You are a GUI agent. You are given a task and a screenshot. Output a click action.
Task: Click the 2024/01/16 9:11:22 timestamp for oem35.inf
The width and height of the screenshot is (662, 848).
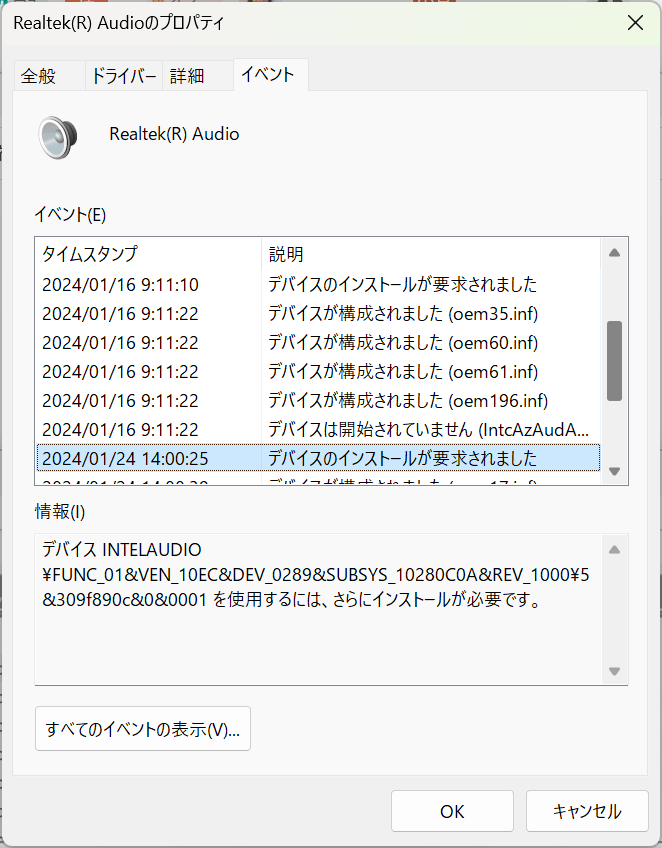tap(120, 314)
